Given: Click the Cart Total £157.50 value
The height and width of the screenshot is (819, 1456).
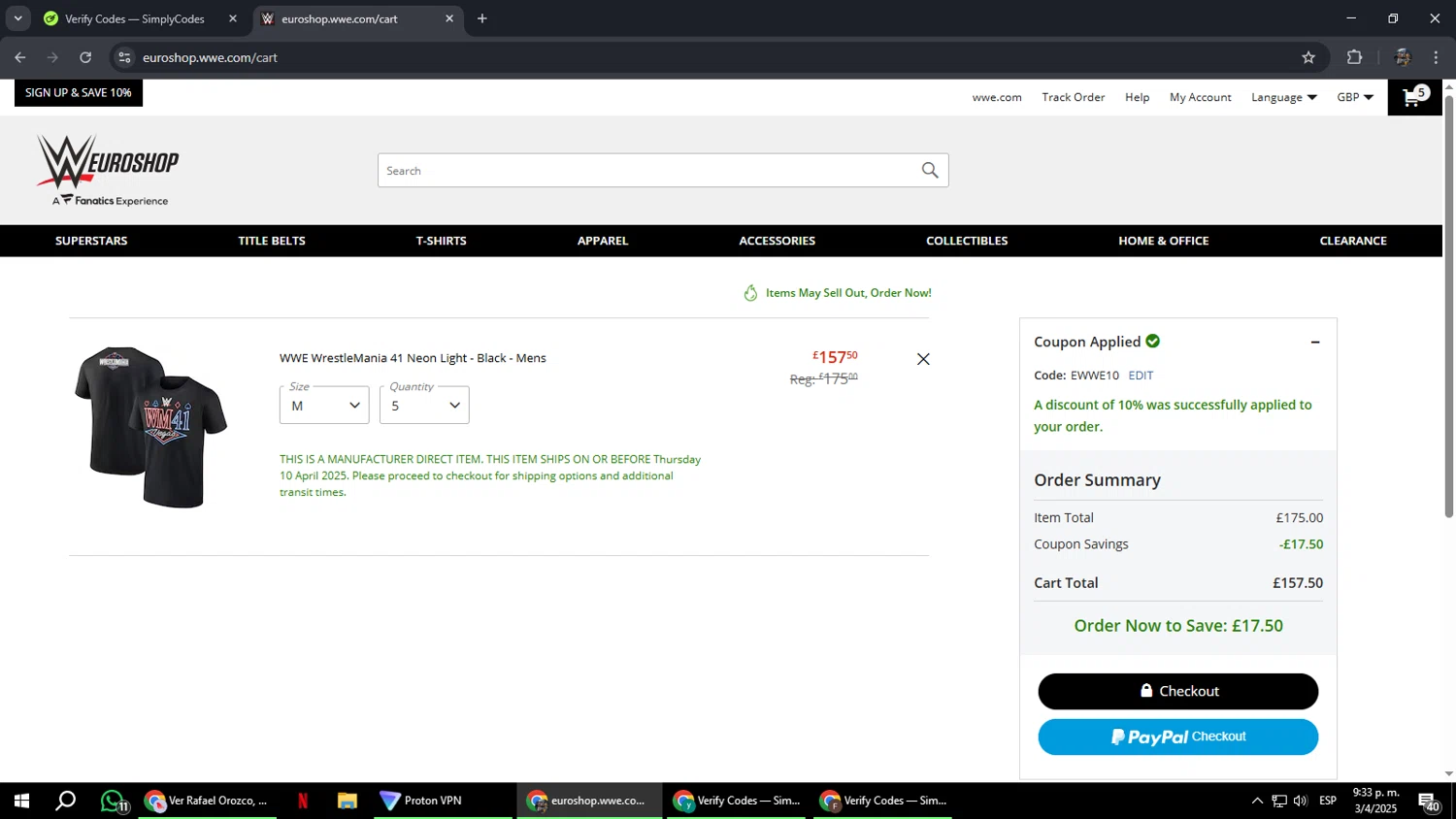Looking at the screenshot, I should (x=1298, y=583).
